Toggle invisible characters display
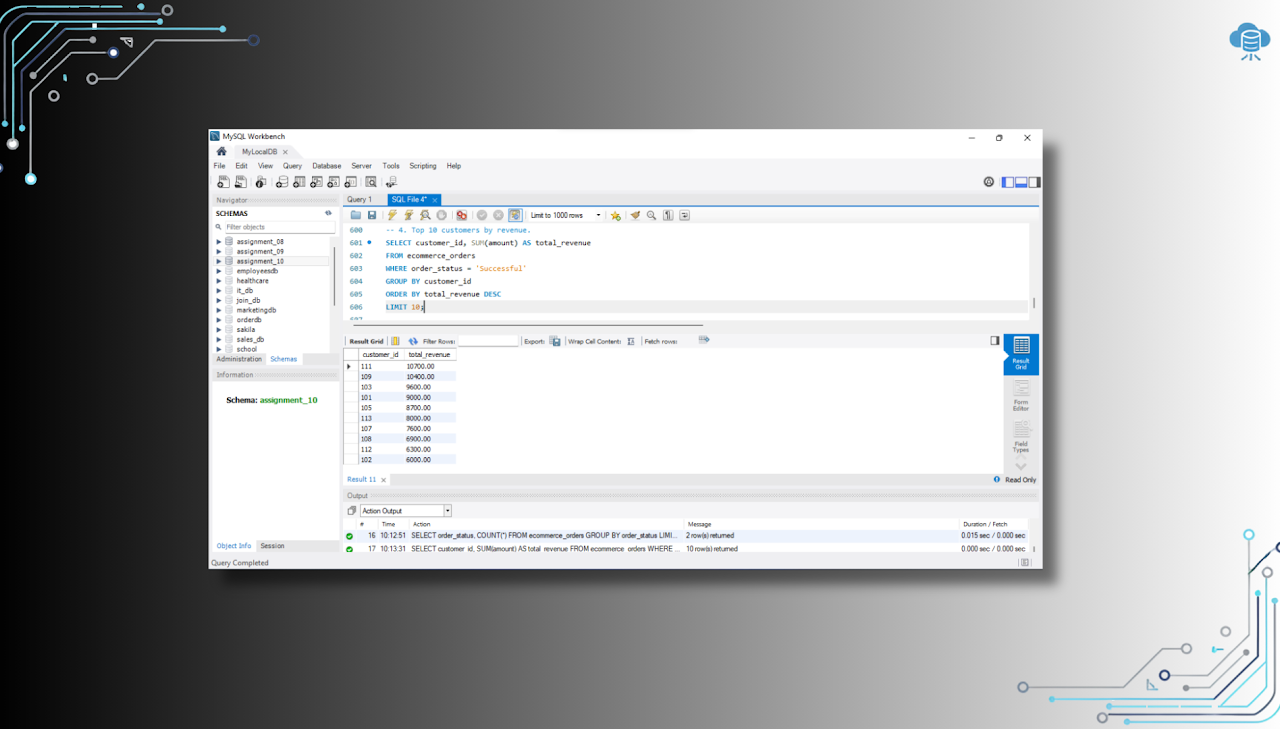This screenshot has width=1280, height=729. [x=668, y=215]
